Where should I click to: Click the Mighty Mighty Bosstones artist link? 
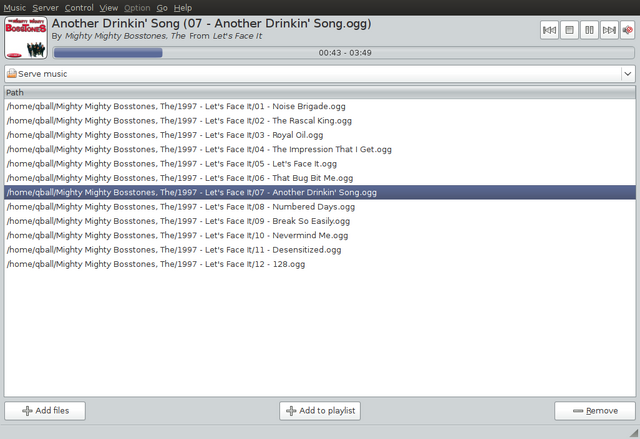[x=125, y=36]
